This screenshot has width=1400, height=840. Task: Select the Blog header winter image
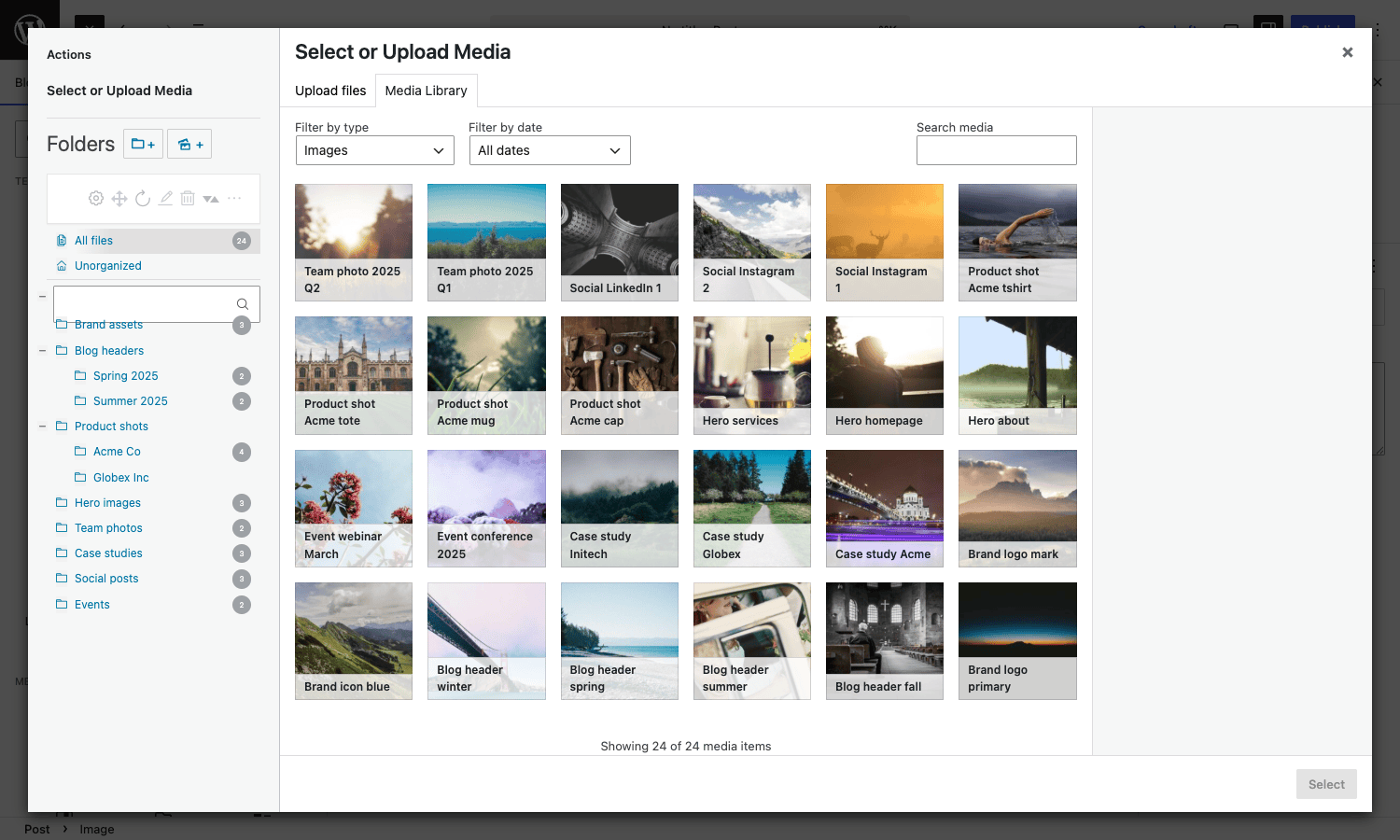point(486,641)
